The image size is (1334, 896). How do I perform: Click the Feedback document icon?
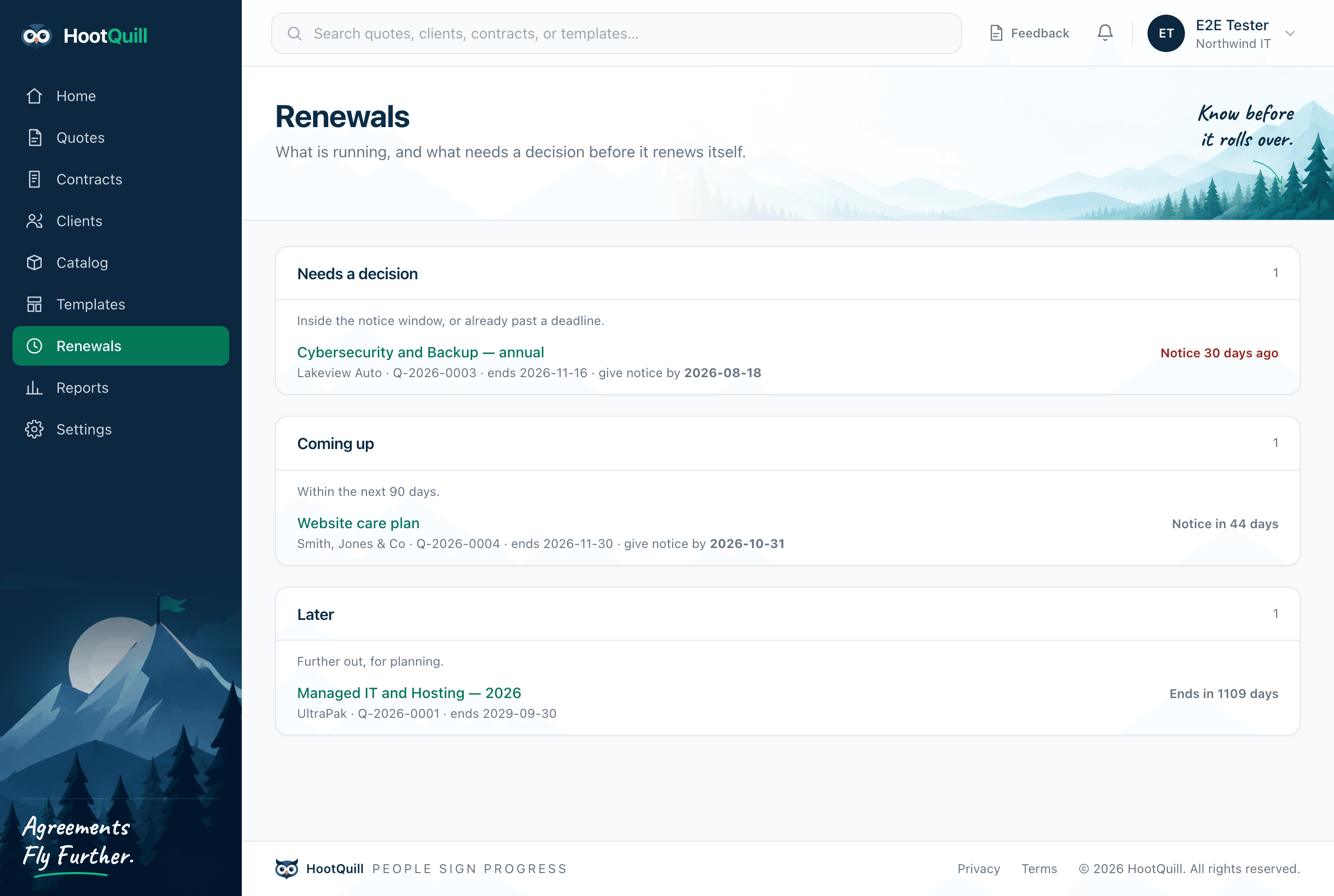(996, 33)
